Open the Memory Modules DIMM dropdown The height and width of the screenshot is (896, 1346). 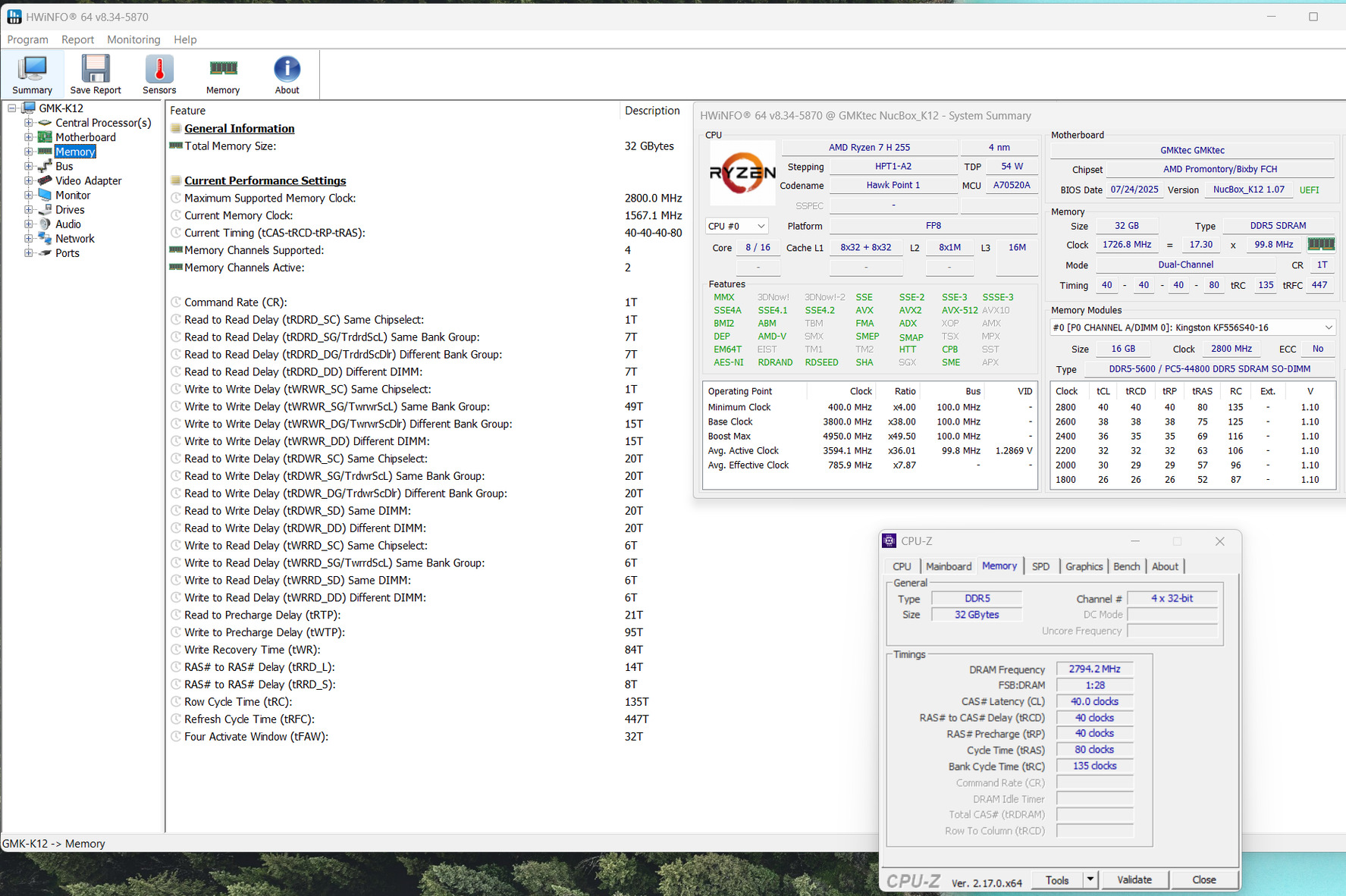tap(1192, 327)
